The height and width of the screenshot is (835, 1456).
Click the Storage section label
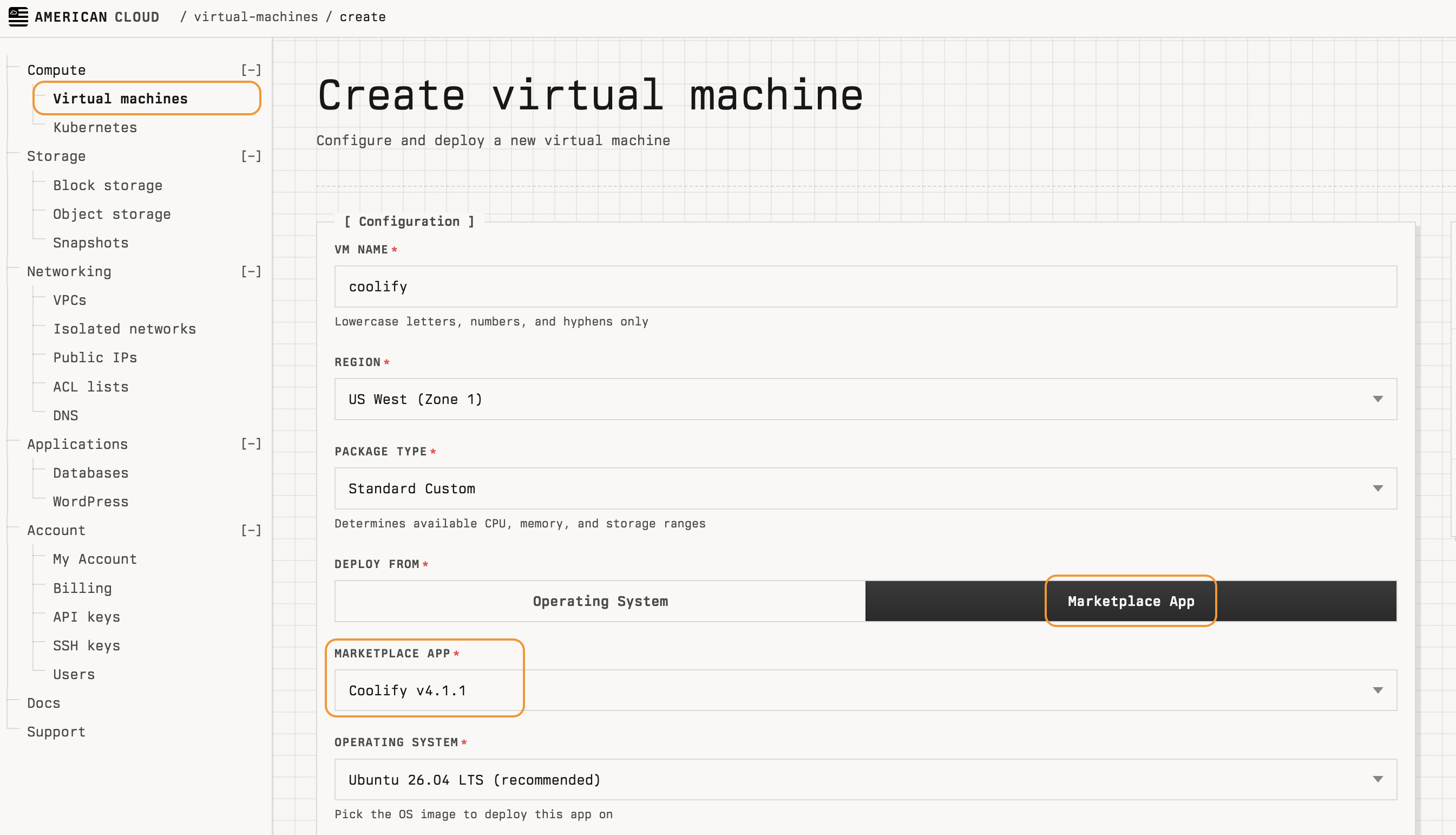[x=56, y=156]
